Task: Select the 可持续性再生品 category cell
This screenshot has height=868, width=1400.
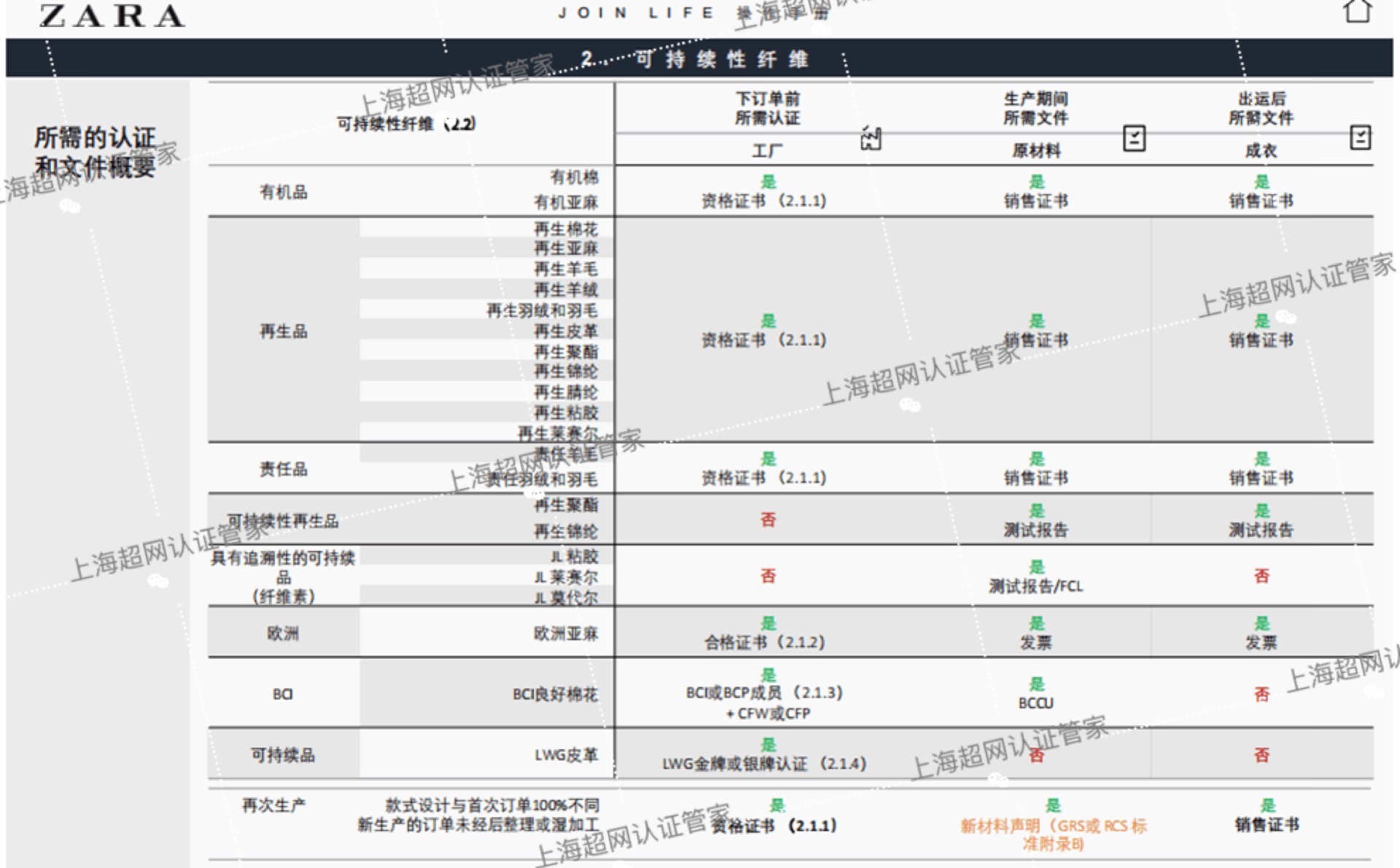Action: pos(283,521)
